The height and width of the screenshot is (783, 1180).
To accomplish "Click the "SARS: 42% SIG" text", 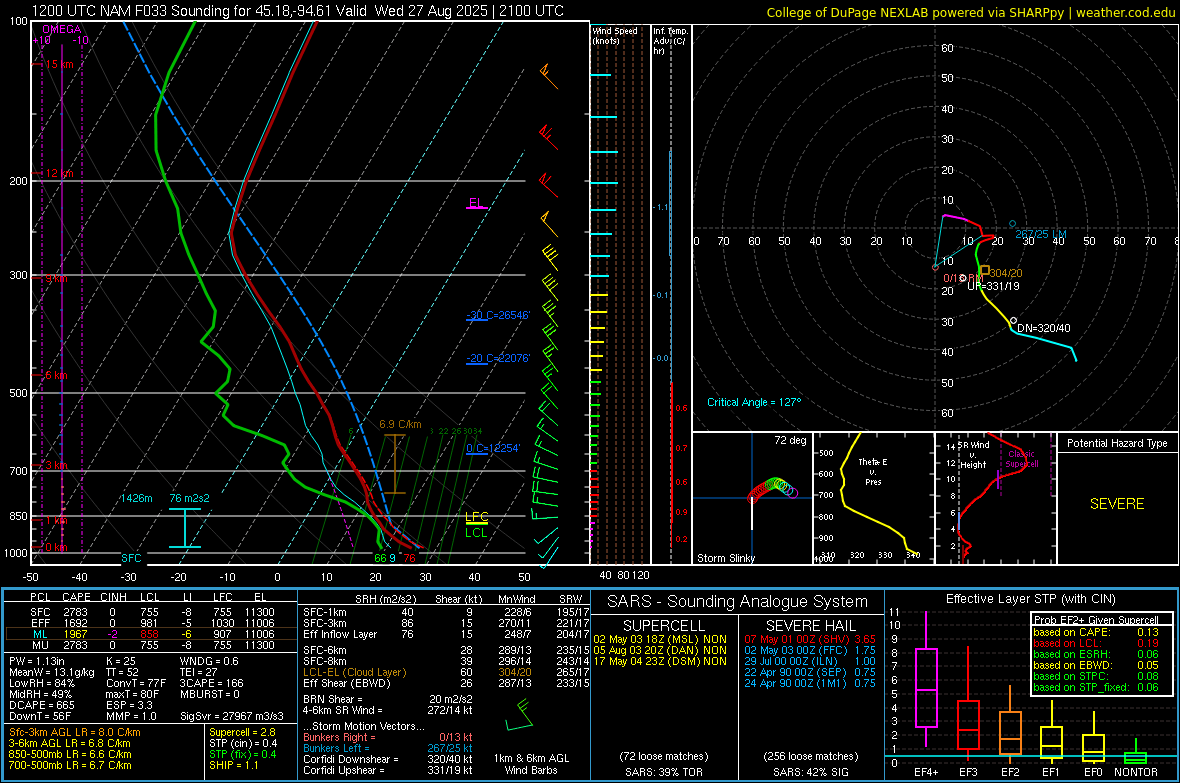I will tap(810, 772).
